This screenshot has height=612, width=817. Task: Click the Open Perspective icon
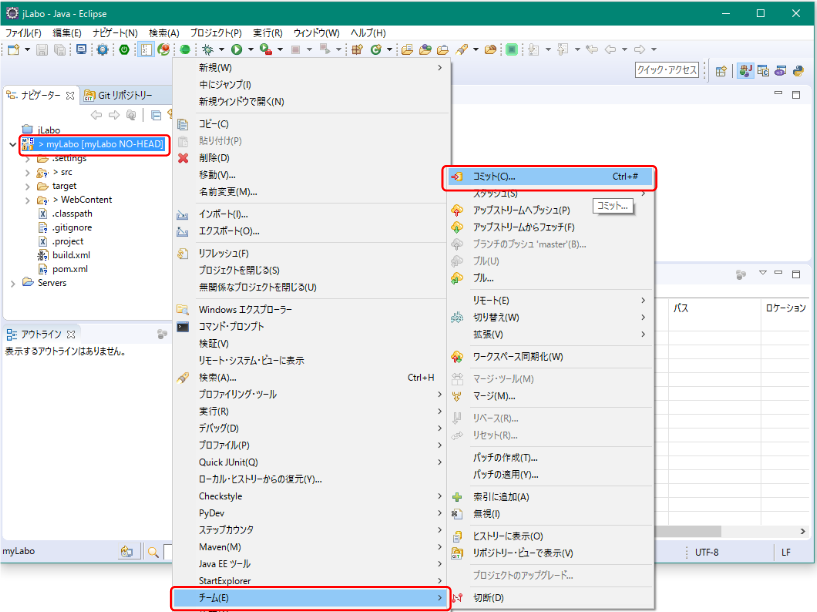tap(721, 71)
